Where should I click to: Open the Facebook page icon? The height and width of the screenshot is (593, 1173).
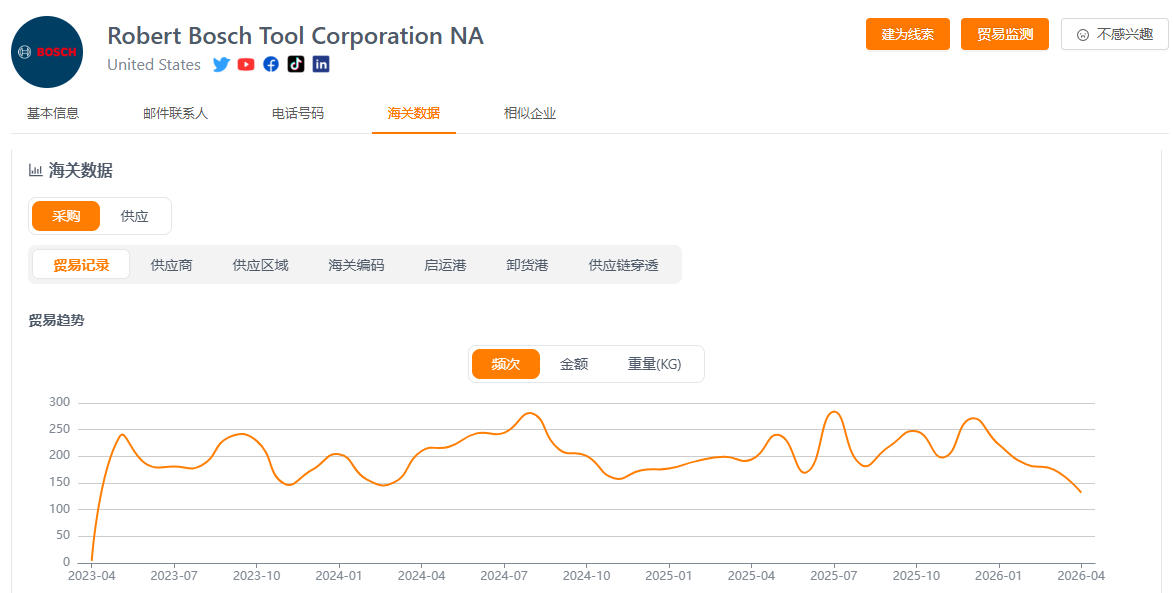[x=271, y=64]
